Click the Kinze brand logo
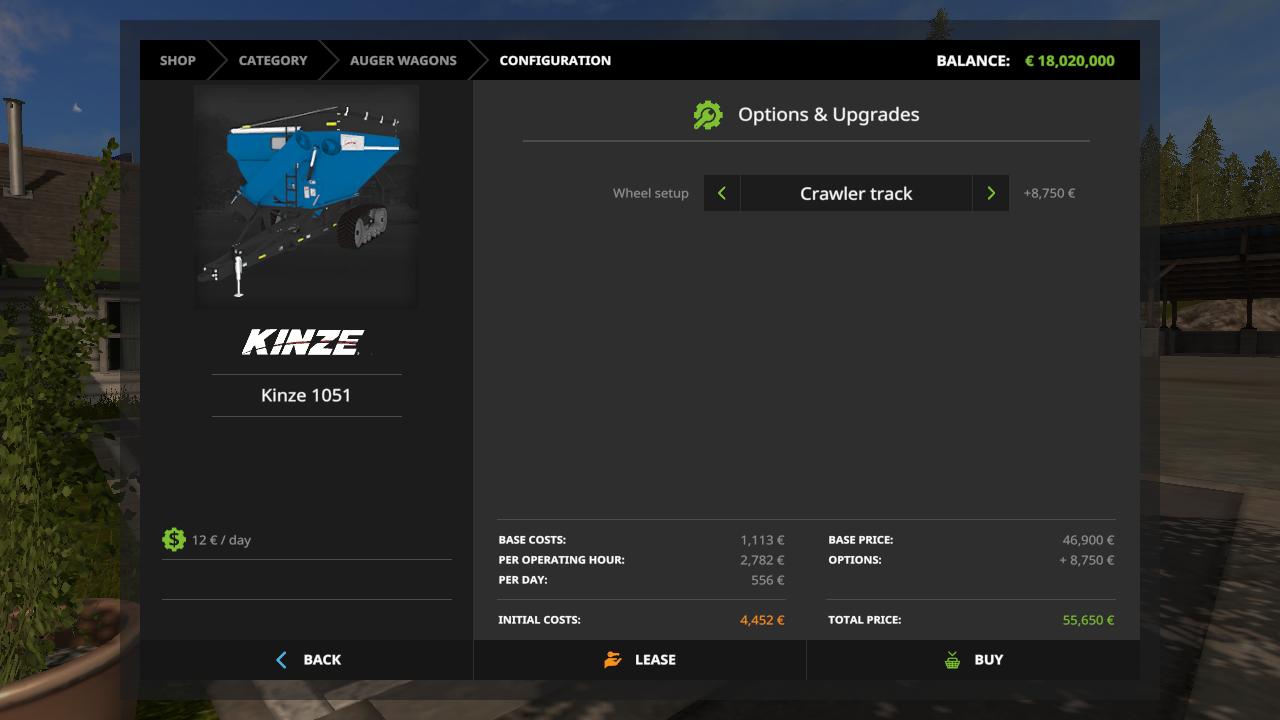The image size is (1280, 720). [x=304, y=342]
